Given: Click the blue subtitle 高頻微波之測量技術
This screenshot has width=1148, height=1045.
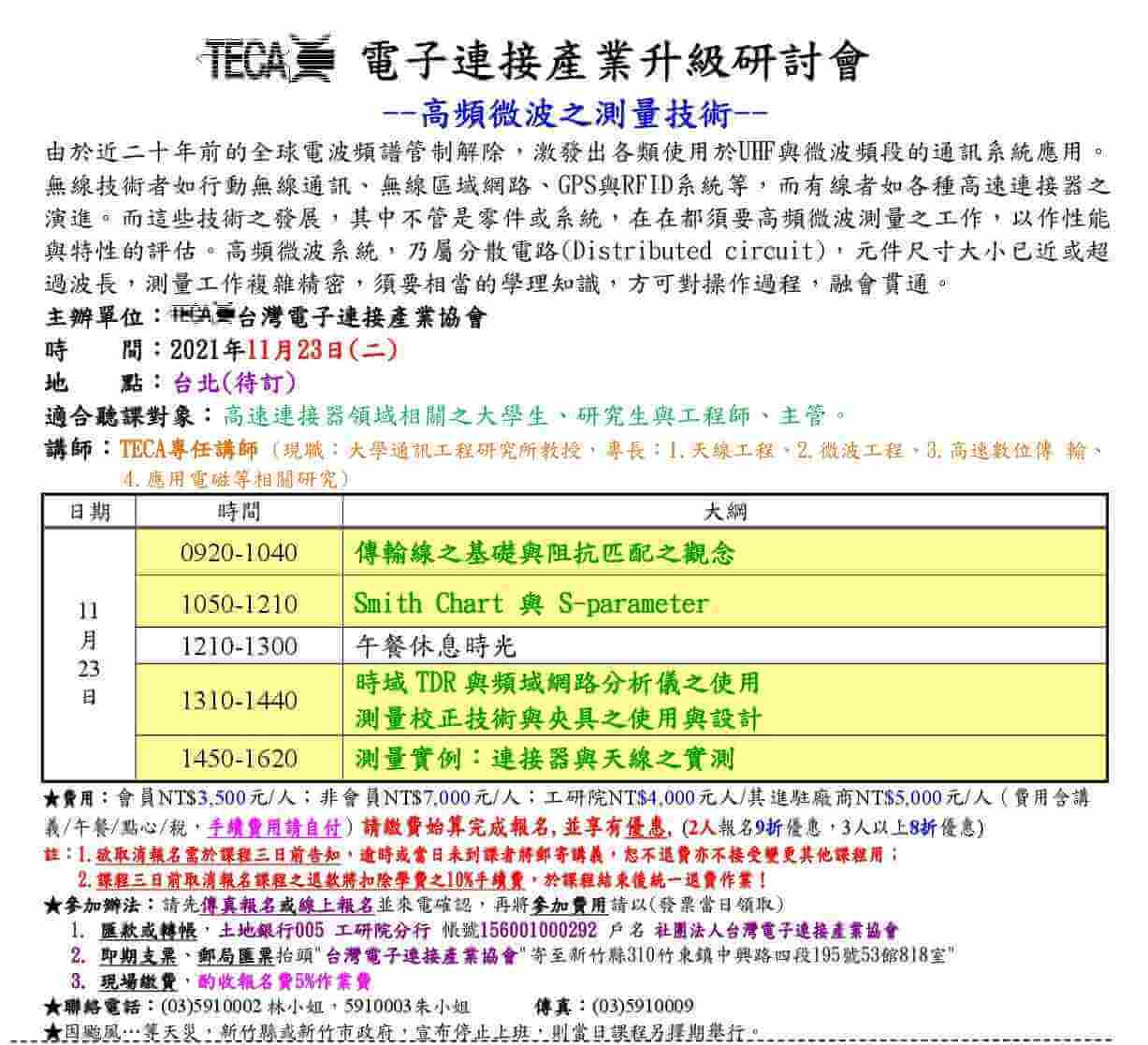Looking at the screenshot, I should tap(574, 111).
